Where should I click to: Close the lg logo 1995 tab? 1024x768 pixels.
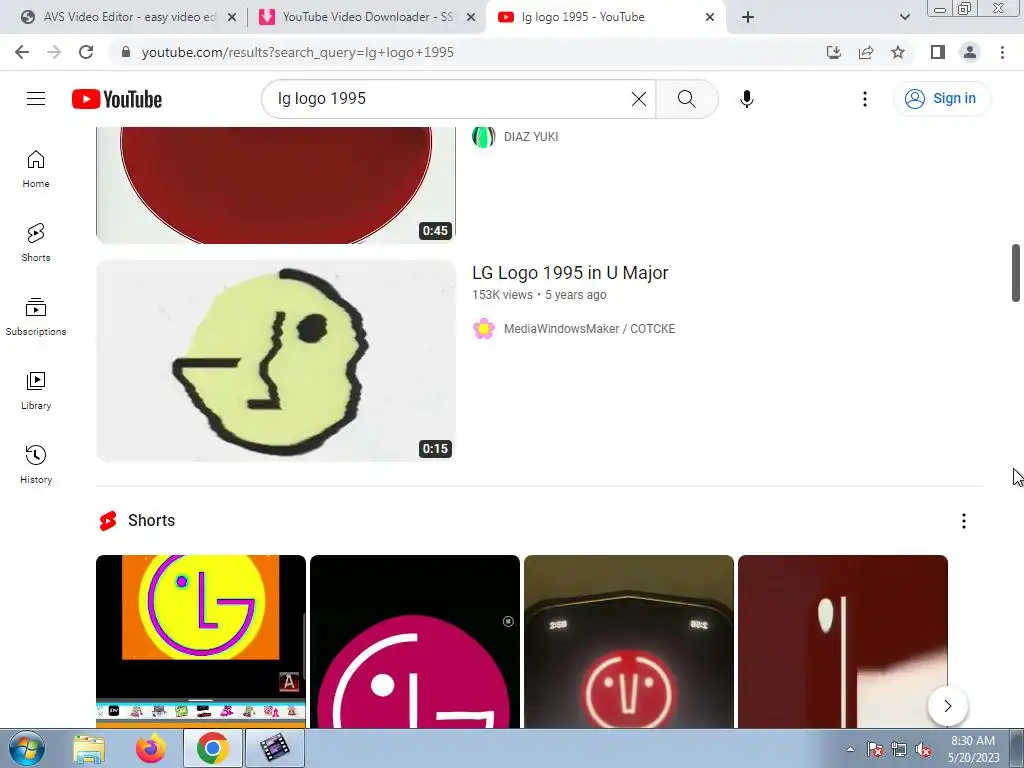pos(710,18)
